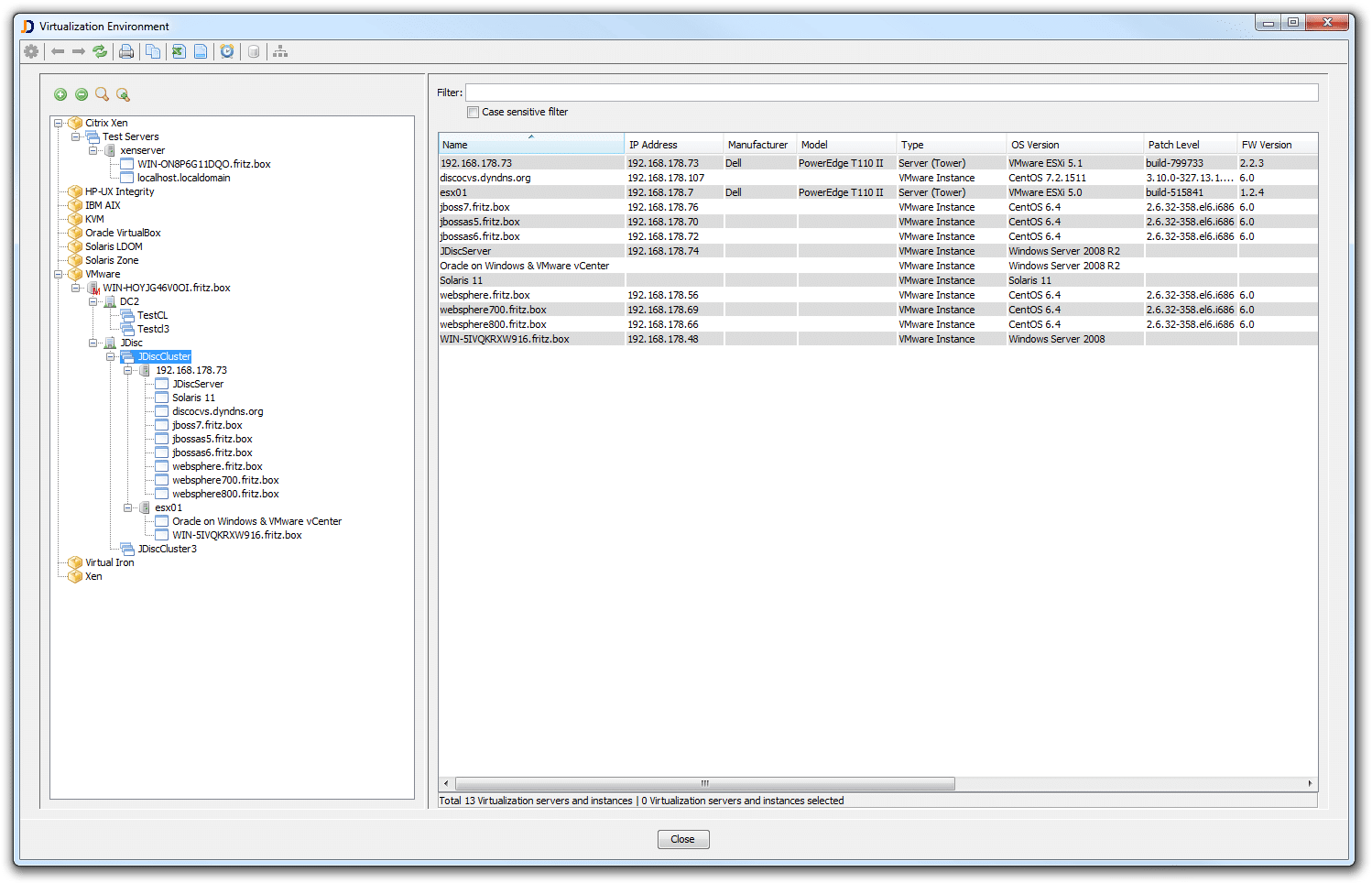
Task: Collapse the esx01 host node
Action: (128, 507)
